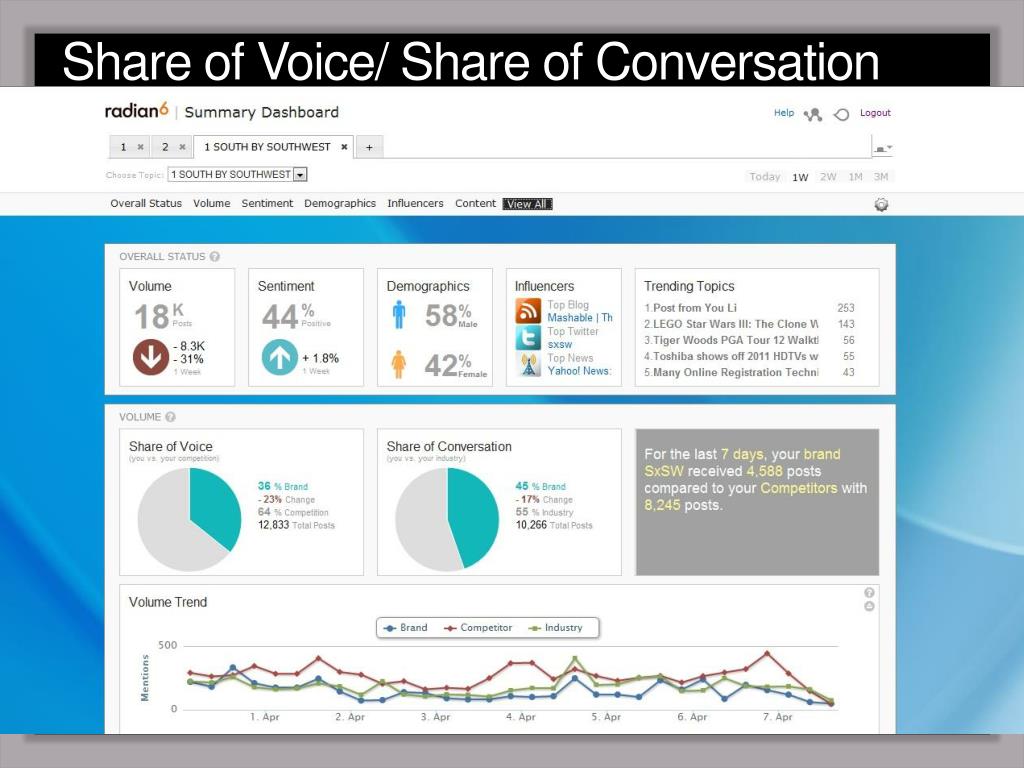1024x768 pixels.
Task: Click the refresh icon beside Logout
Action: 841,115
